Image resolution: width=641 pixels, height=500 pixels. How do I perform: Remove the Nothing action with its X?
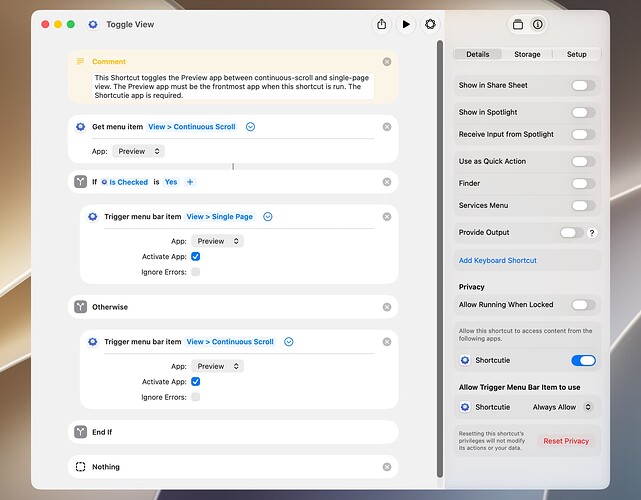click(387, 467)
